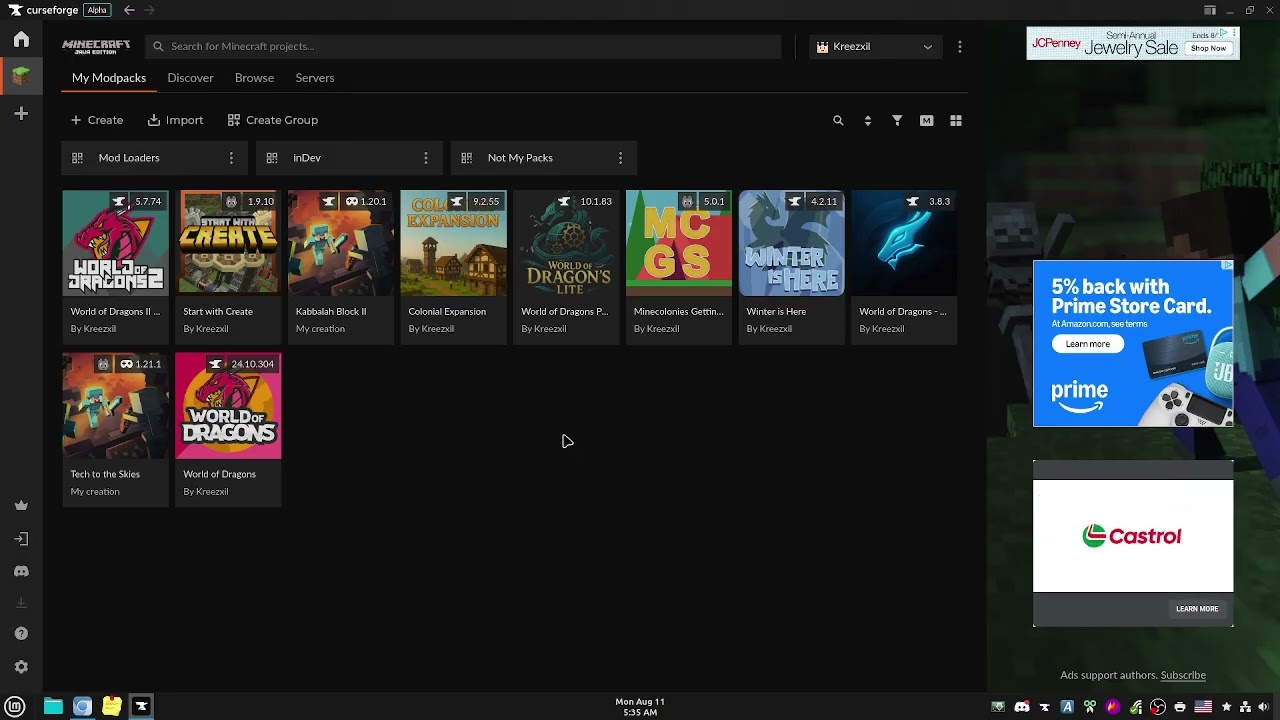The width and height of the screenshot is (1280, 720).
Task: Click the CurseForge taskbar window button
Action: point(141,706)
